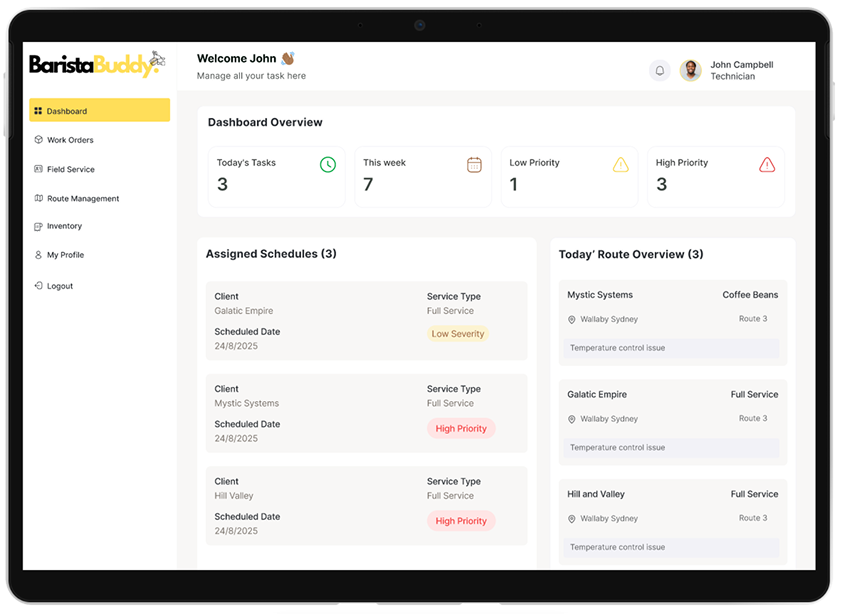849x614 pixels.
Task: Click the location pin icon under Mystic Systems
Action: coord(572,320)
